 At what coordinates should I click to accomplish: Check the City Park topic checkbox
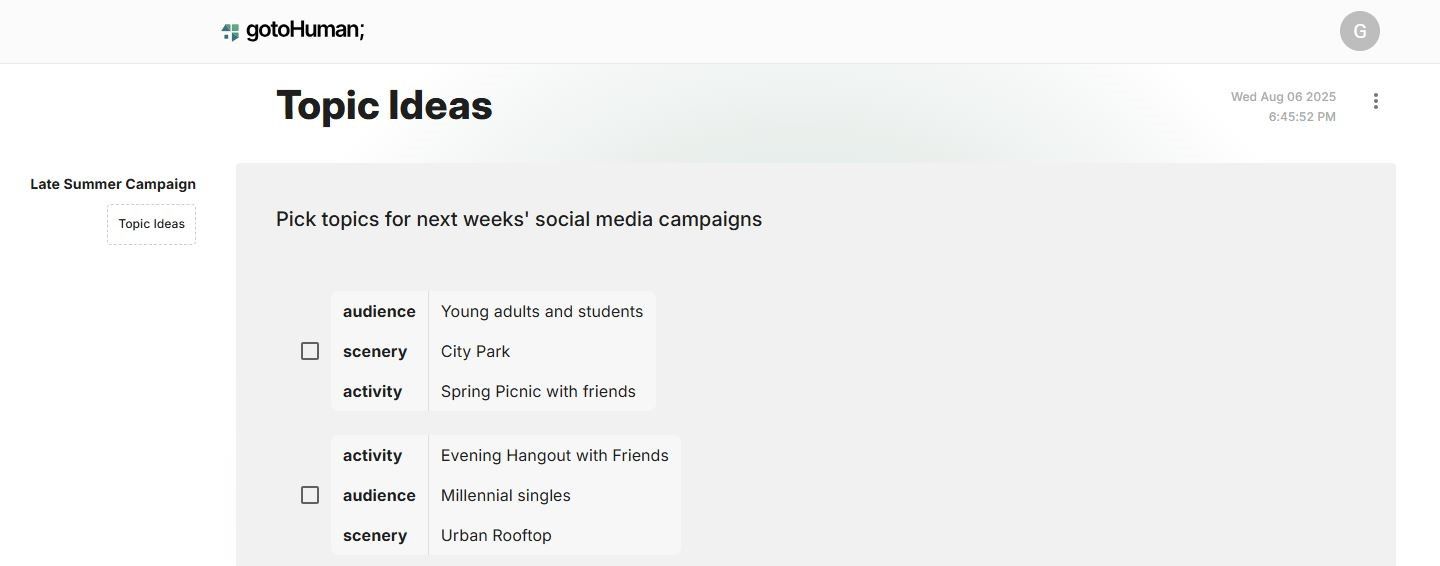coord(310,351)
